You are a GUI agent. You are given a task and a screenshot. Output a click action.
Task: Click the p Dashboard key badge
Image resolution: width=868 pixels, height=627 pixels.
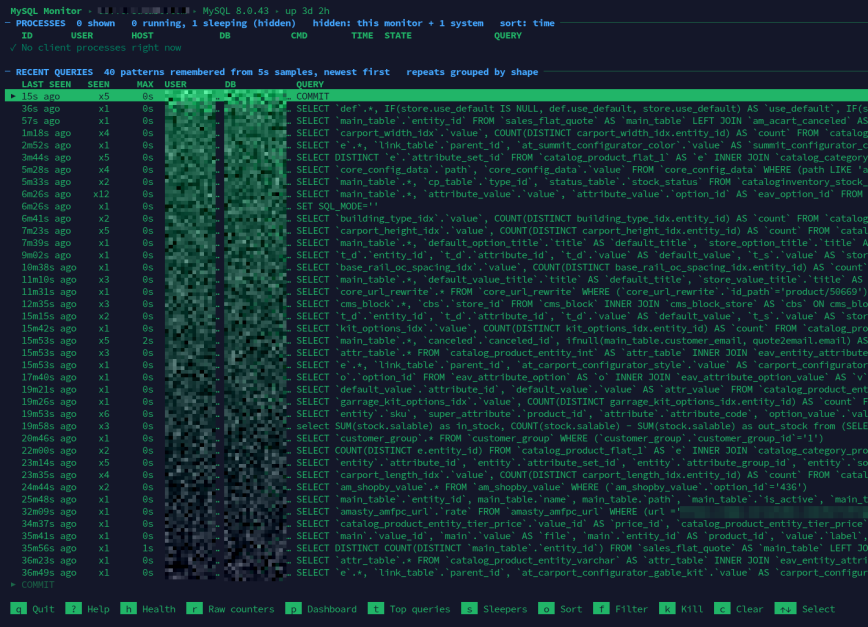pyautogui.click(x=293, y=609)
